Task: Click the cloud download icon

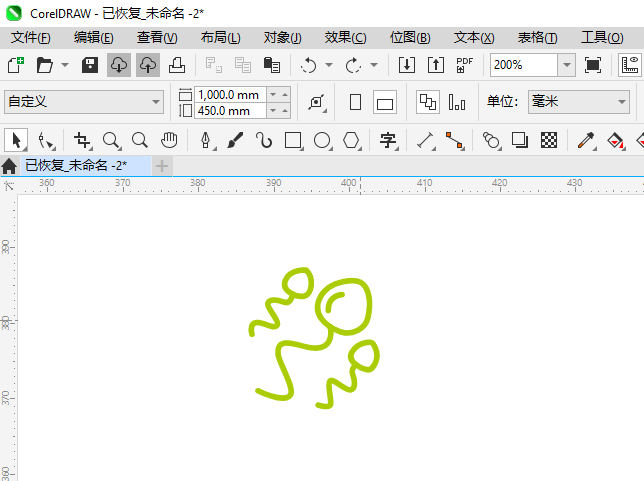Action: (119, 65)
